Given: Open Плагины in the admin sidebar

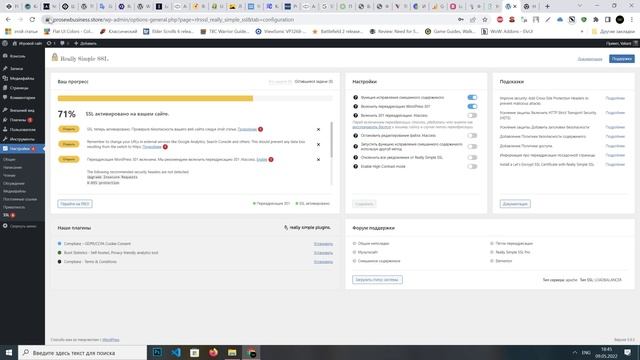Looking at the screenshot, I should click(18, 120).
